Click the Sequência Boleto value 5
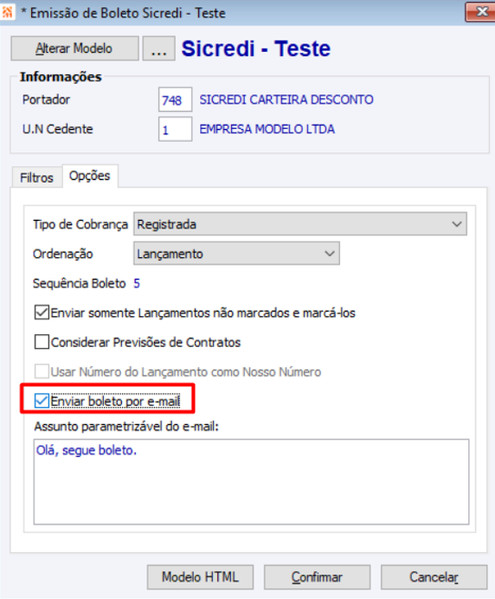495x599 pixels. [x=137, y=283]
